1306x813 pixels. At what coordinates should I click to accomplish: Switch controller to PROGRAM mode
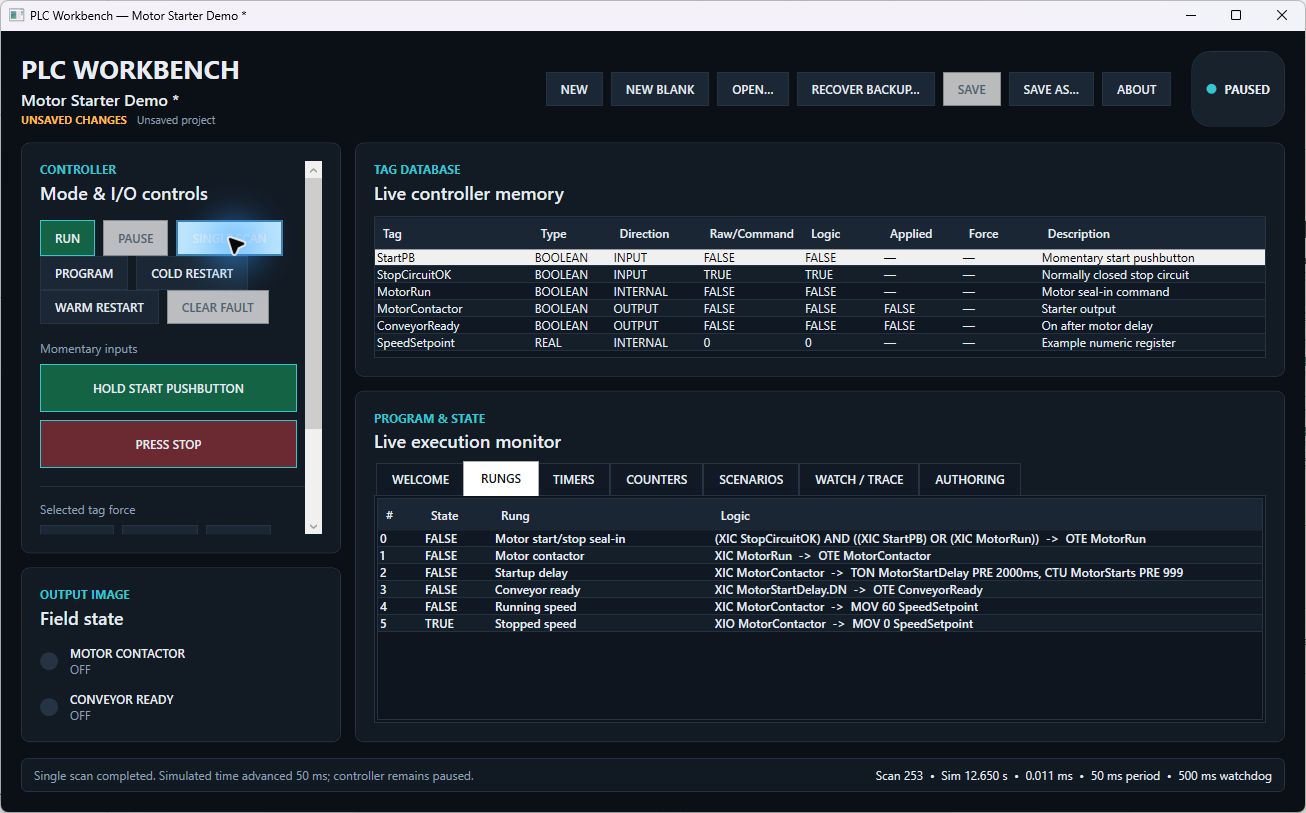(84, 273)
